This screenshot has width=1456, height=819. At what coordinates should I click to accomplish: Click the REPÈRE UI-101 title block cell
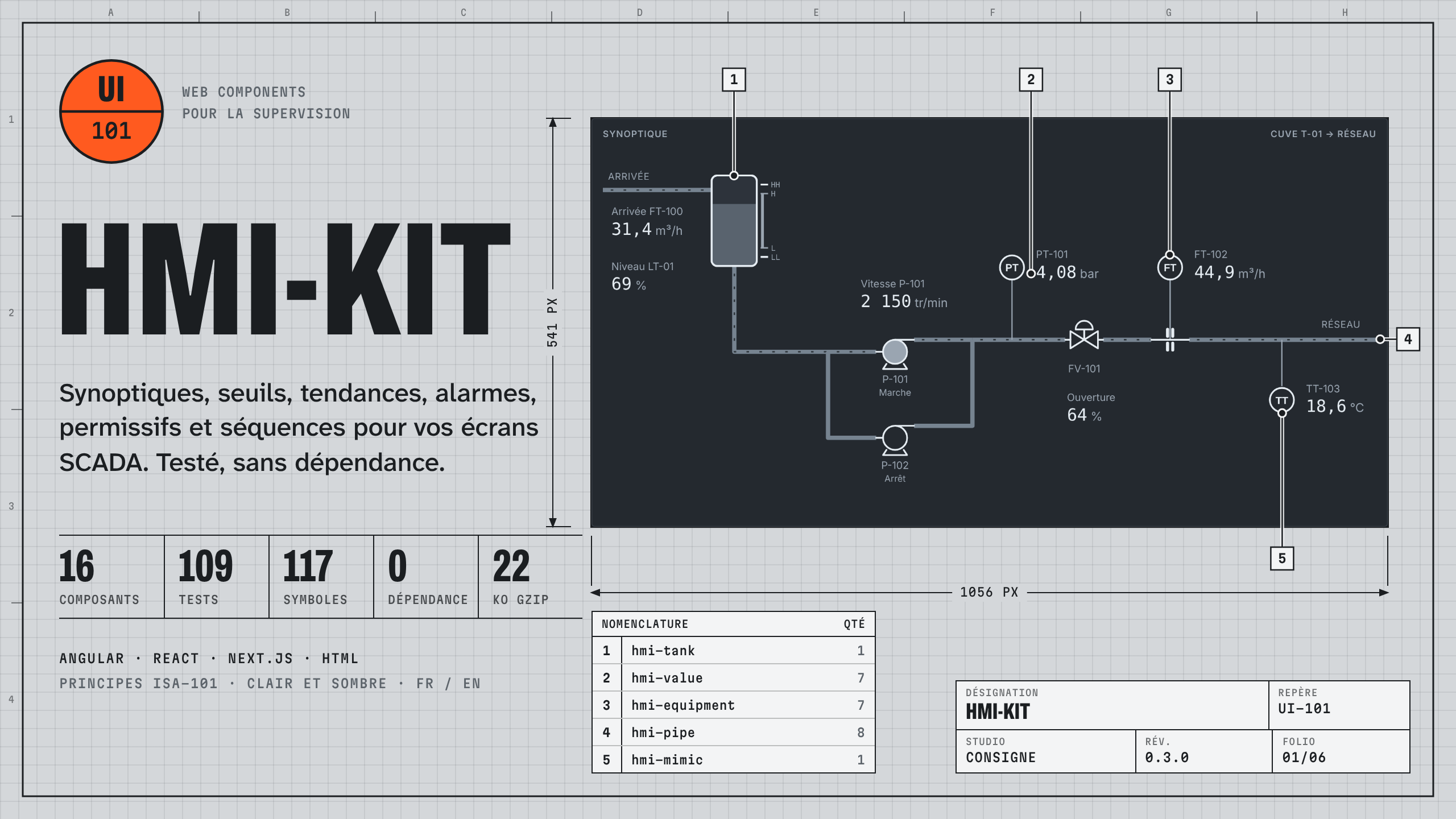(x=1339, y=705)
